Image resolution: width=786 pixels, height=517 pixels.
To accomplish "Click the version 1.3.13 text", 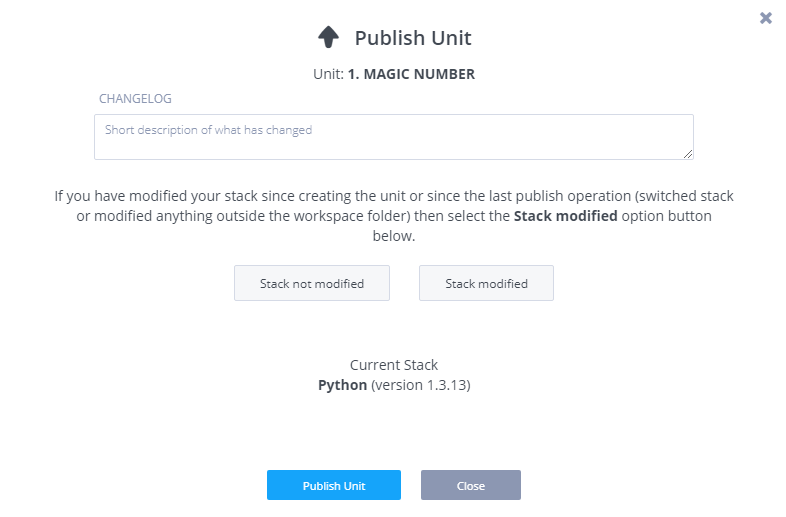I will (x=421, y=385).
